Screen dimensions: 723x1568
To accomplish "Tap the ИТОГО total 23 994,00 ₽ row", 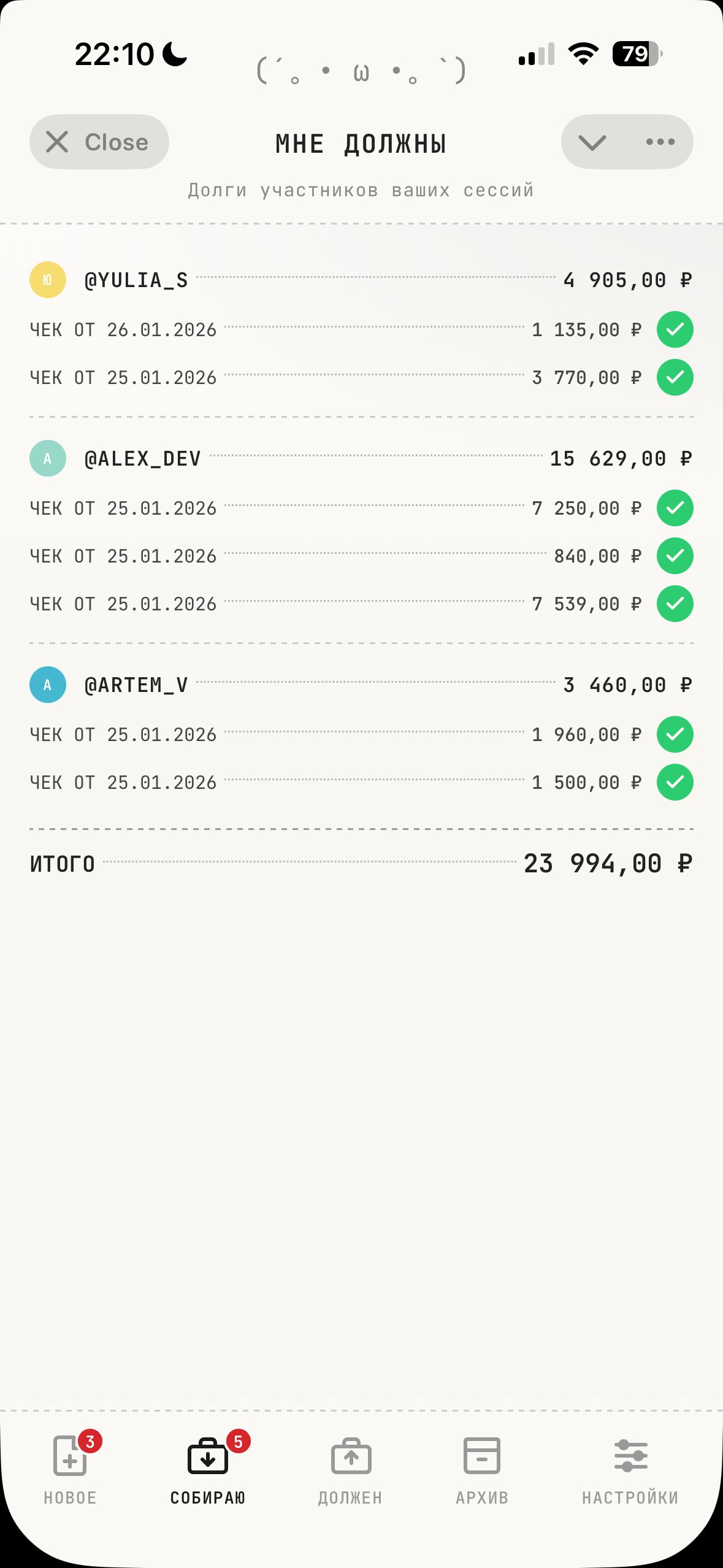I will point(361,864).
